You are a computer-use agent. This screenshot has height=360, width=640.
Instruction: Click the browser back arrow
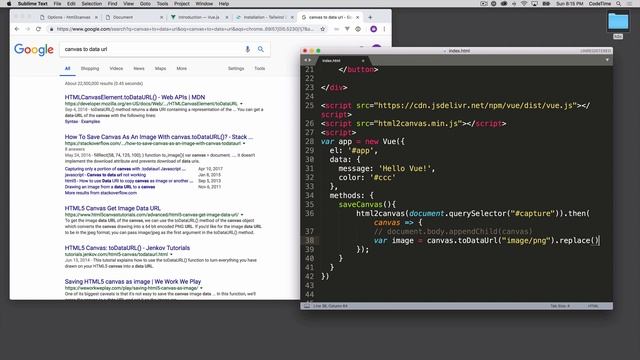pyautogui.click(x=17, y=29)
